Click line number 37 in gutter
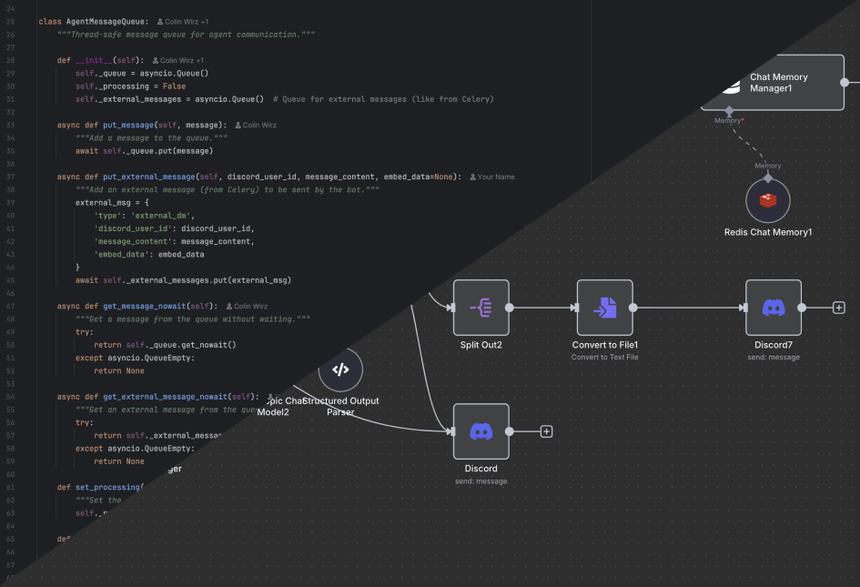 click(x=10, y=177)
